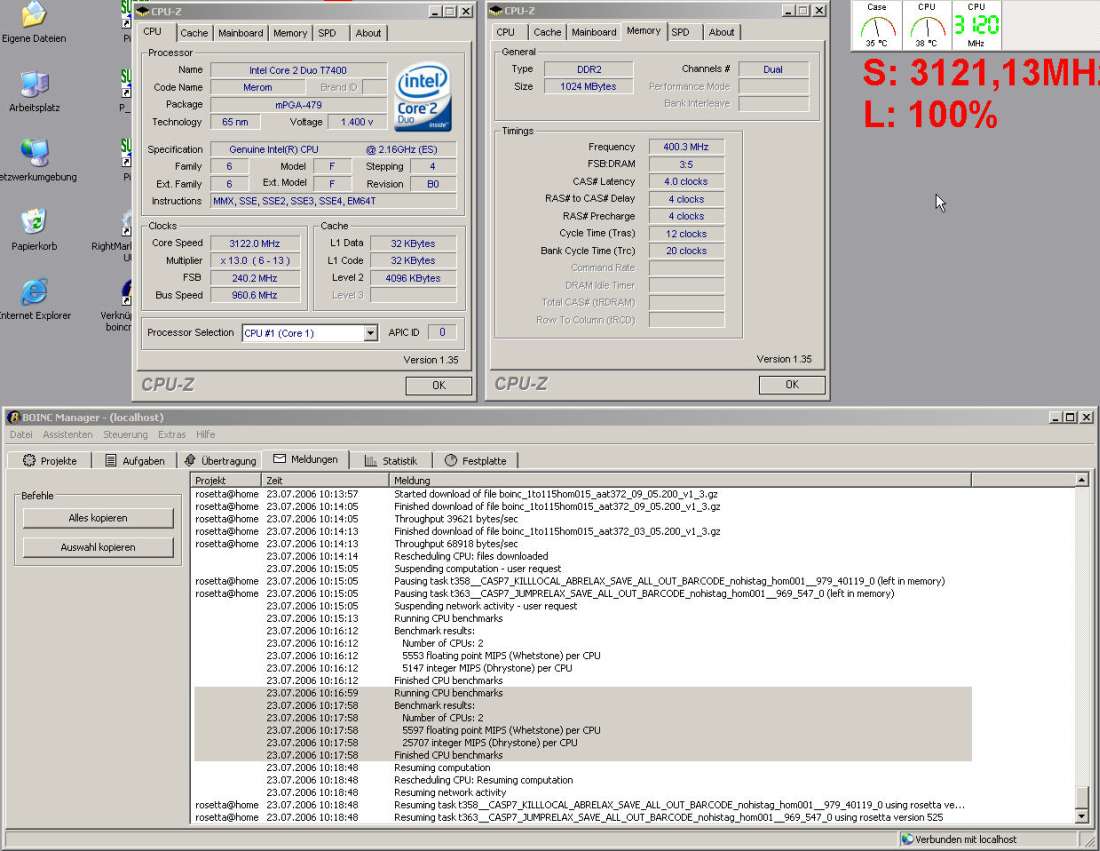Open the Statistik tab in BOINC
The height and width of the screenshot is (851, 1100).
point(391,460)
